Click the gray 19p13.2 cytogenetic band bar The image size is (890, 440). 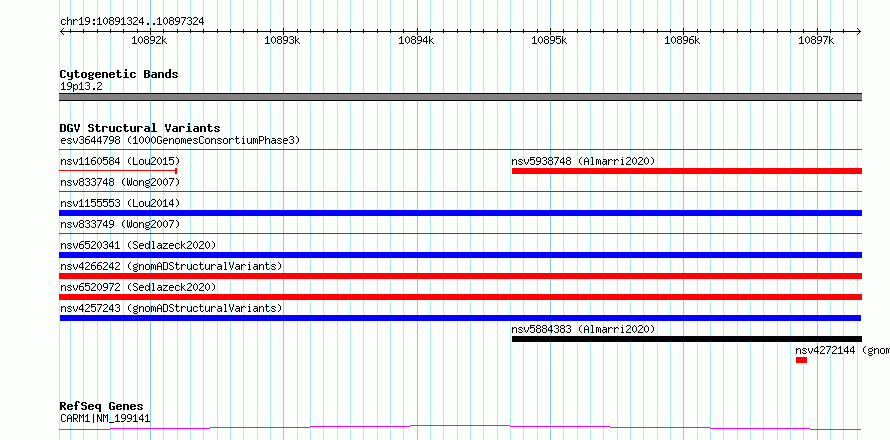click(x=461, y=97)
